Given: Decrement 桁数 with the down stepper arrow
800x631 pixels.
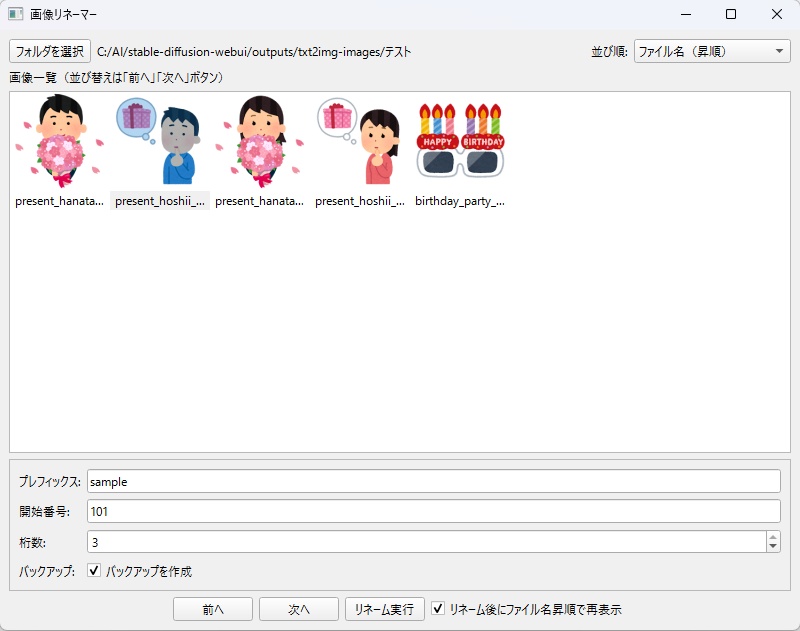Looking at the screenshot, I should pyautogui.click(x=773, y=545).
